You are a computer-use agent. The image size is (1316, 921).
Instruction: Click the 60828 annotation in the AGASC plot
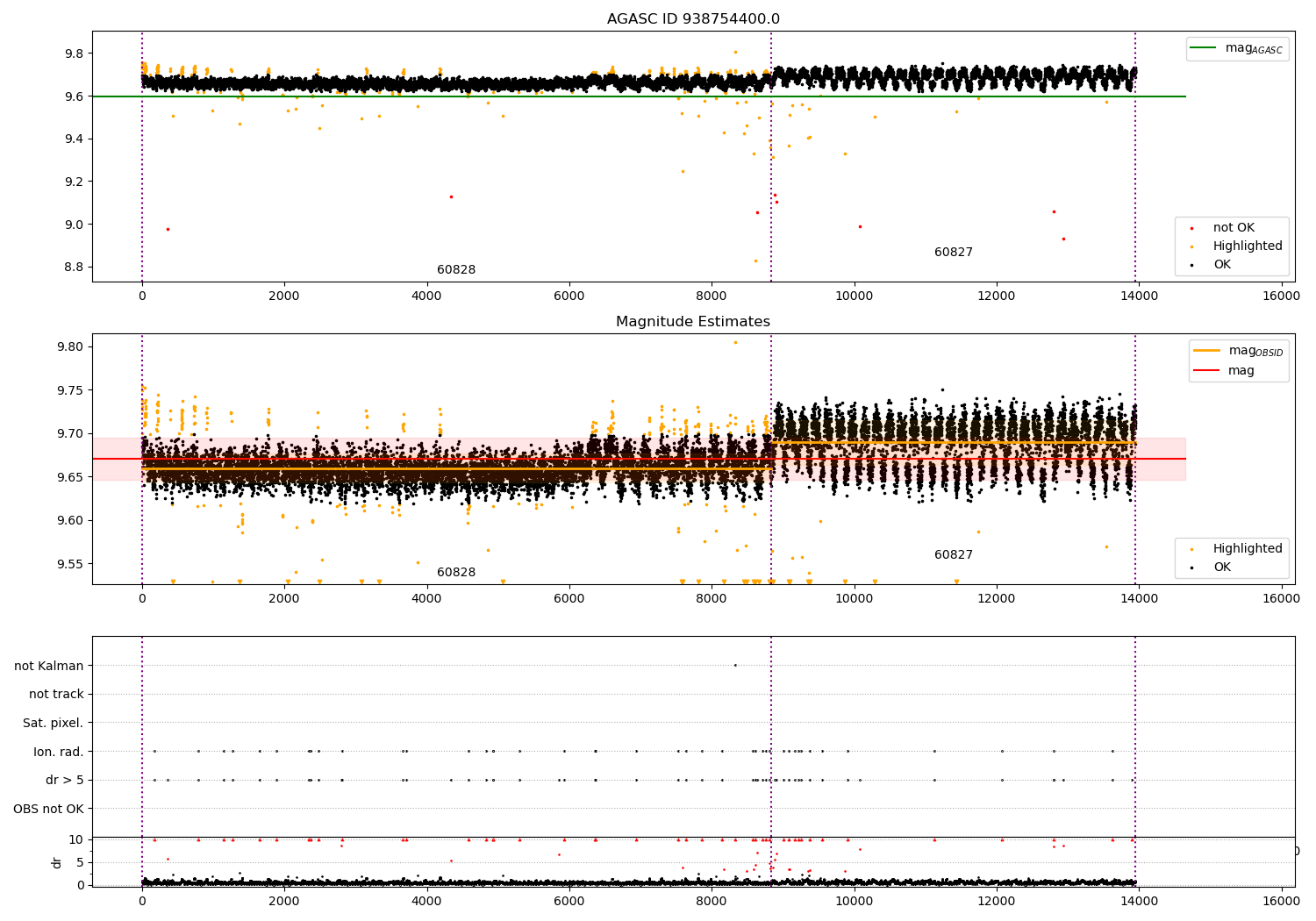(x=456, y=270)
